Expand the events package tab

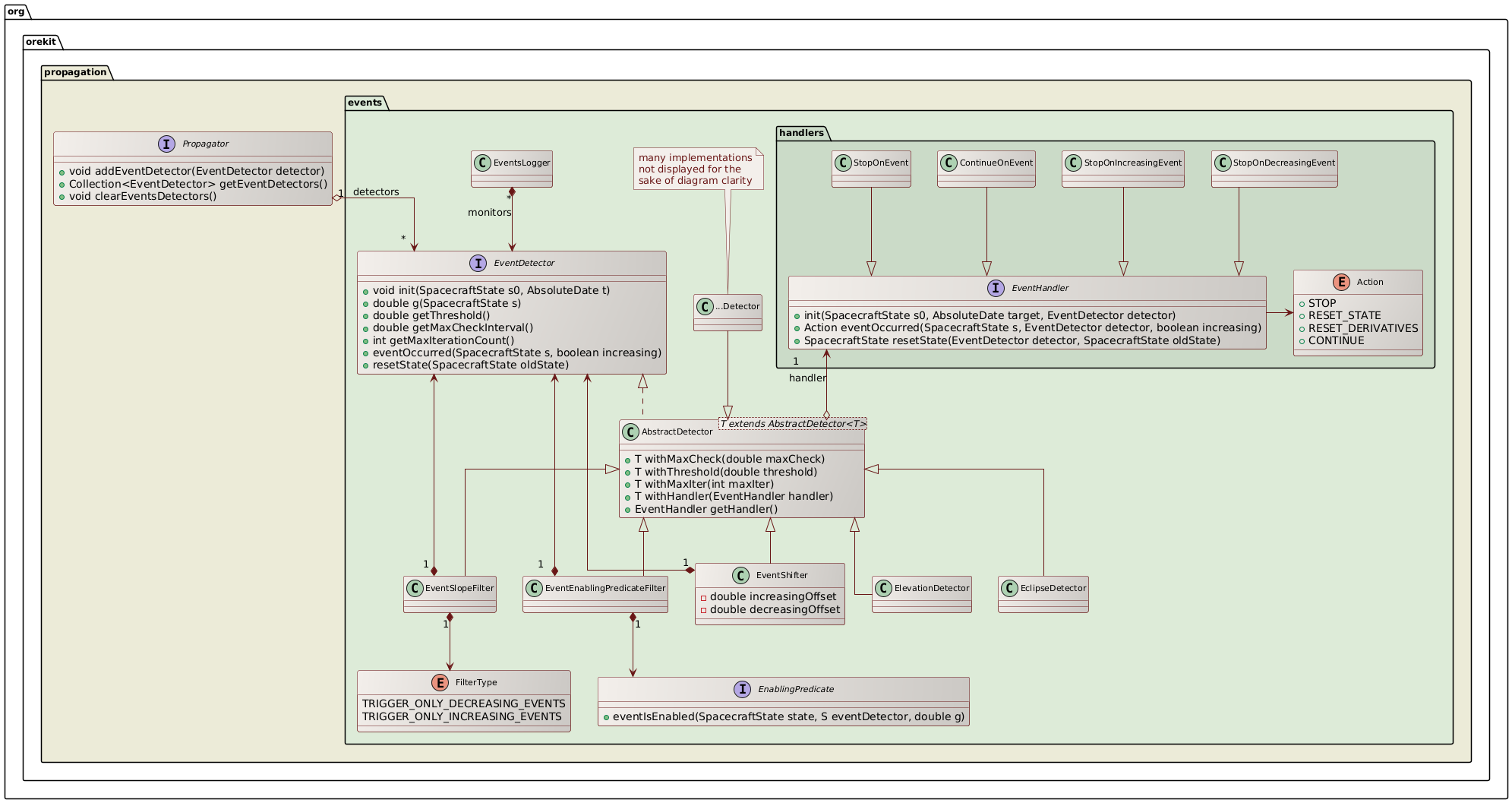(x=365, y=102)
